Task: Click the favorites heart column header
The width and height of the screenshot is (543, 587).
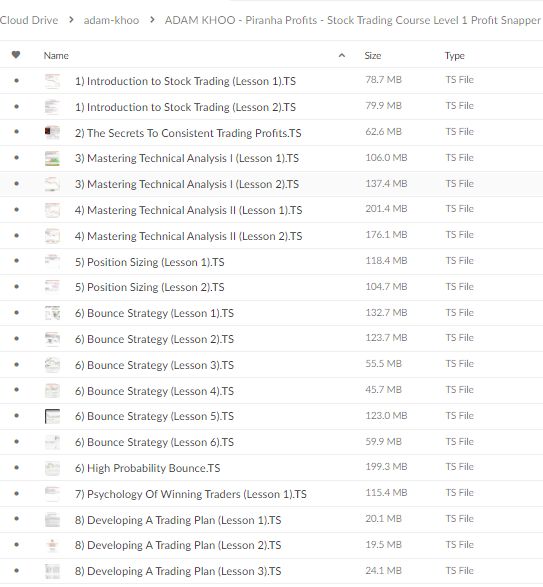Action: click(16, 55)
